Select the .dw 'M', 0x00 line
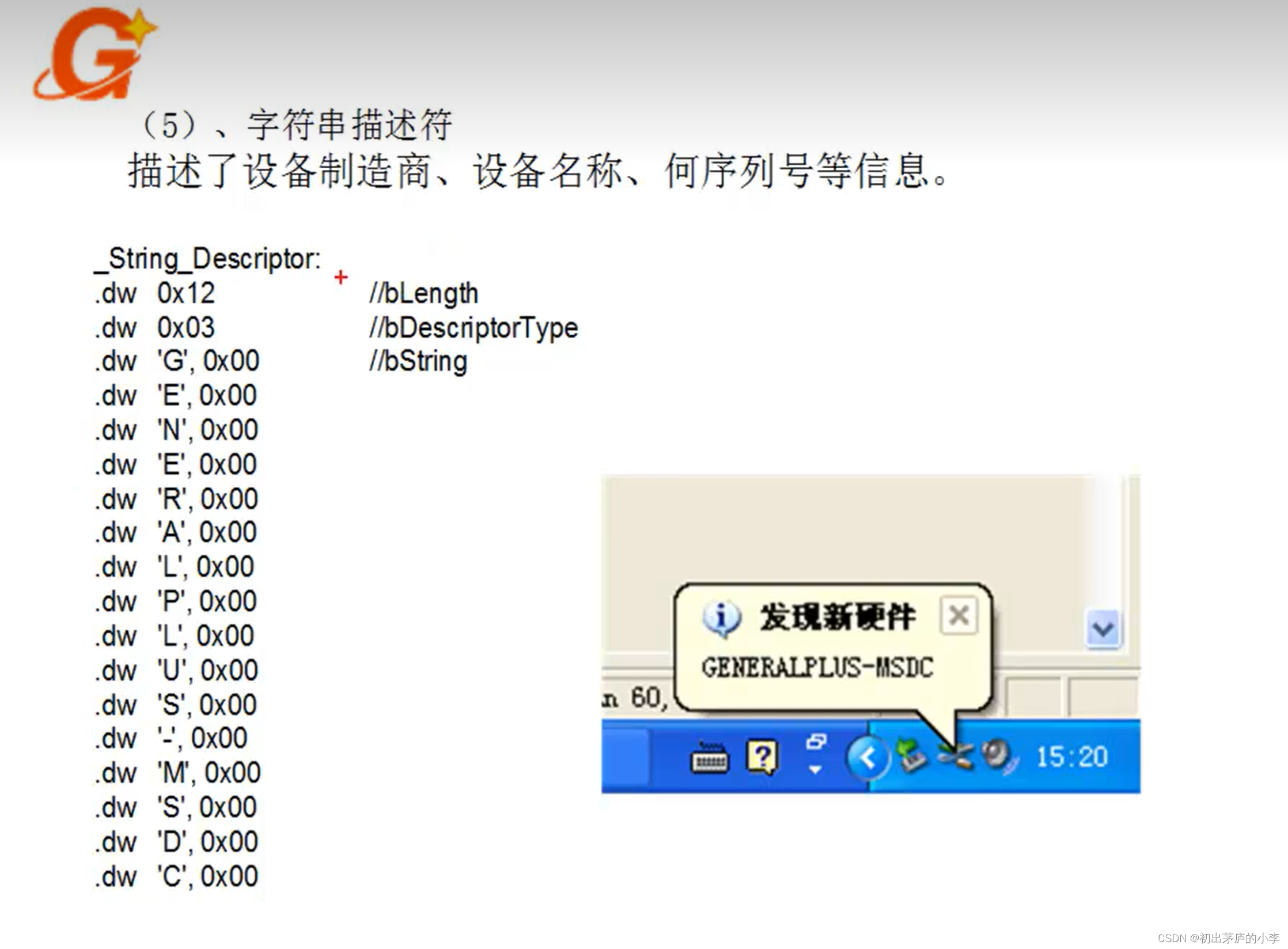Viewport: 1288px width, 949px height. click(177, 773)
